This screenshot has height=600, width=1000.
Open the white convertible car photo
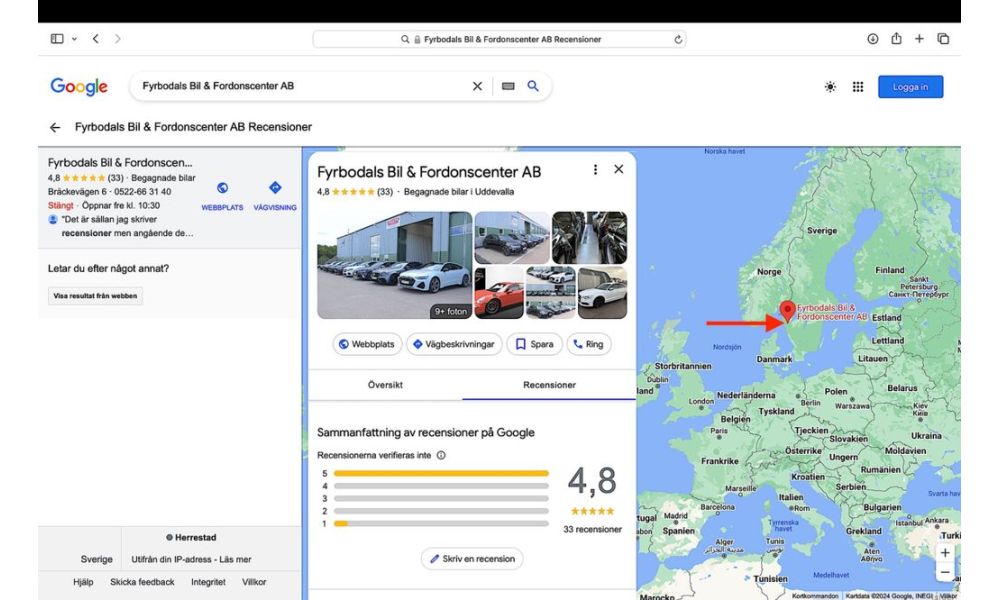click(602, 293)
